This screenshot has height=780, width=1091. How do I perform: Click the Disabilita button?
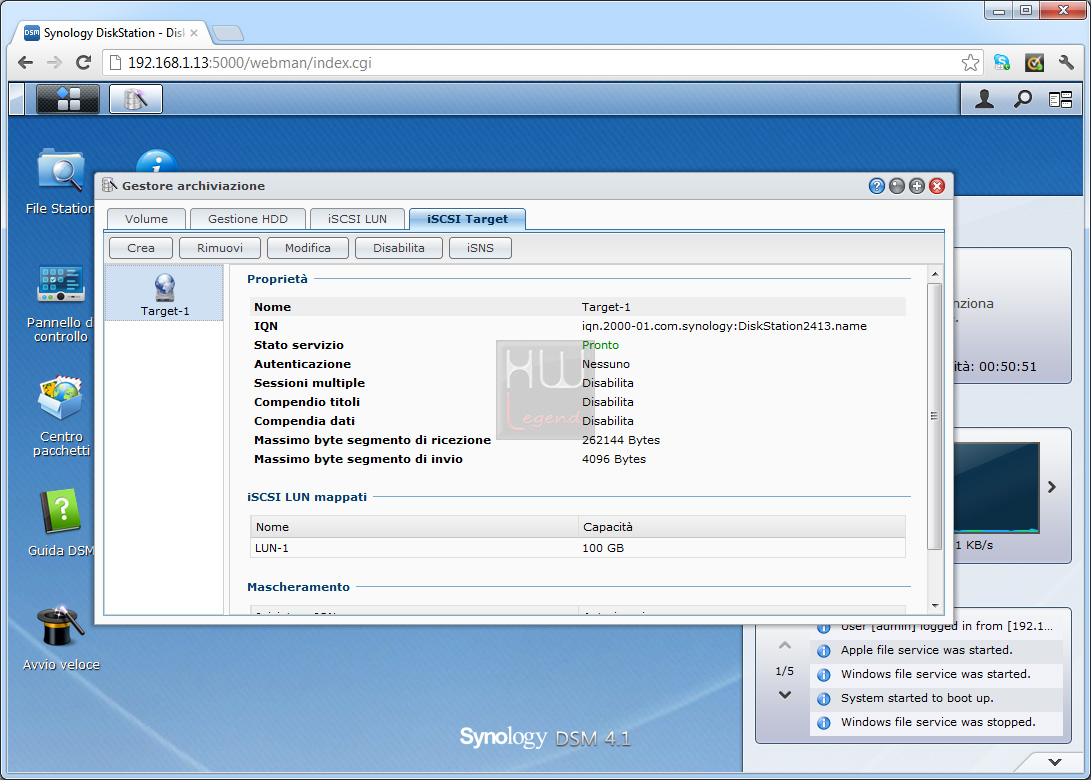(399, 248)
